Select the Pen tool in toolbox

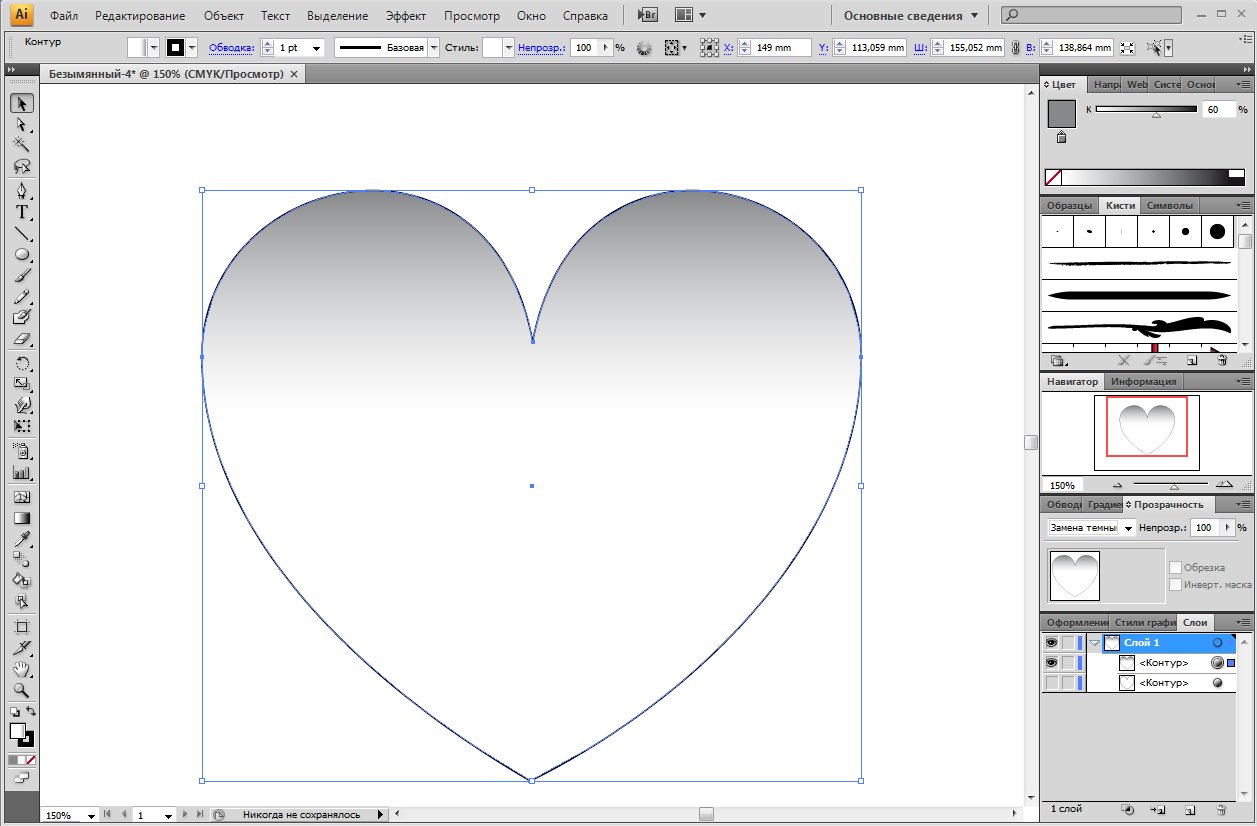pyautogui.click(x=21, y=191)
